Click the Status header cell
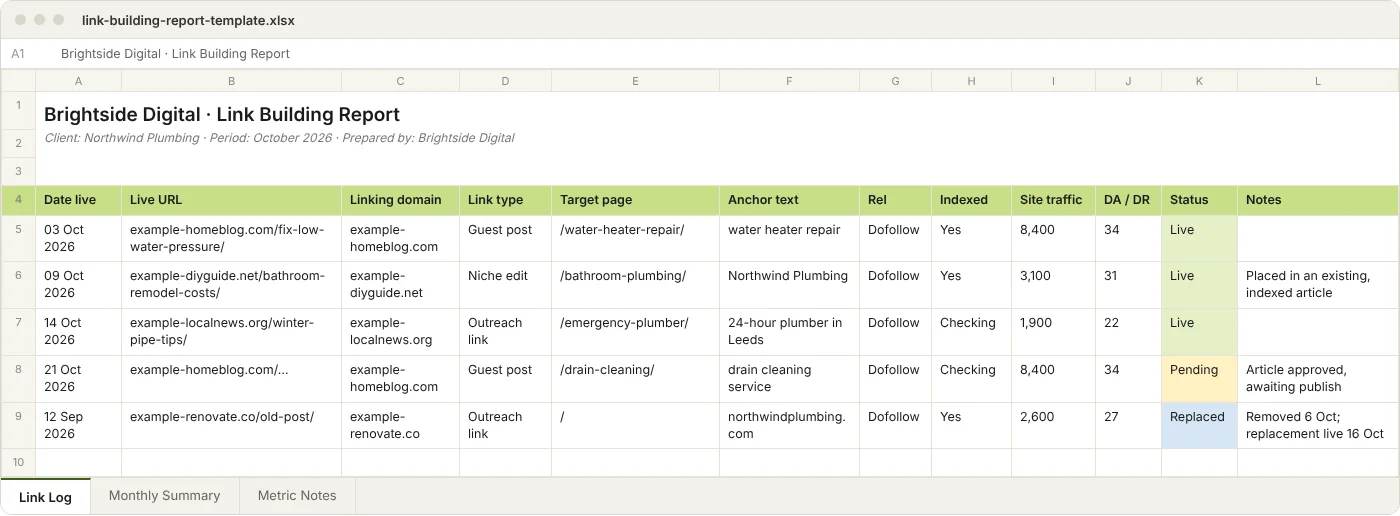1400x516 pixels. 1199,200
